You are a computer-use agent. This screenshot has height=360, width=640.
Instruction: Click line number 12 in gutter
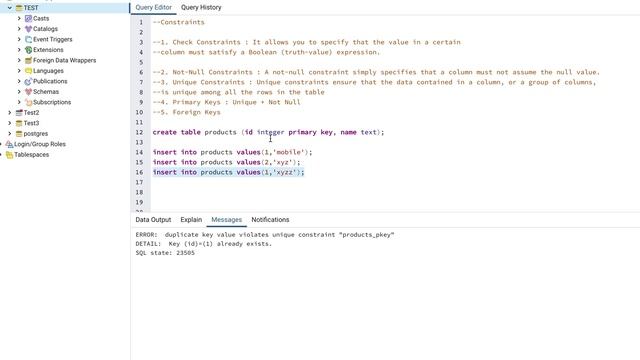tap(139, 132)
